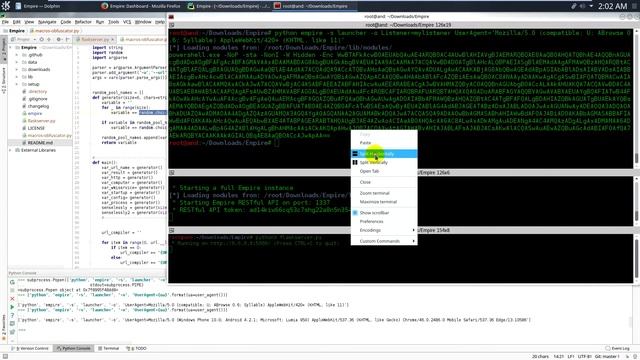
Task: Open the Code menu in PyCharm
Action: [66, 22]
